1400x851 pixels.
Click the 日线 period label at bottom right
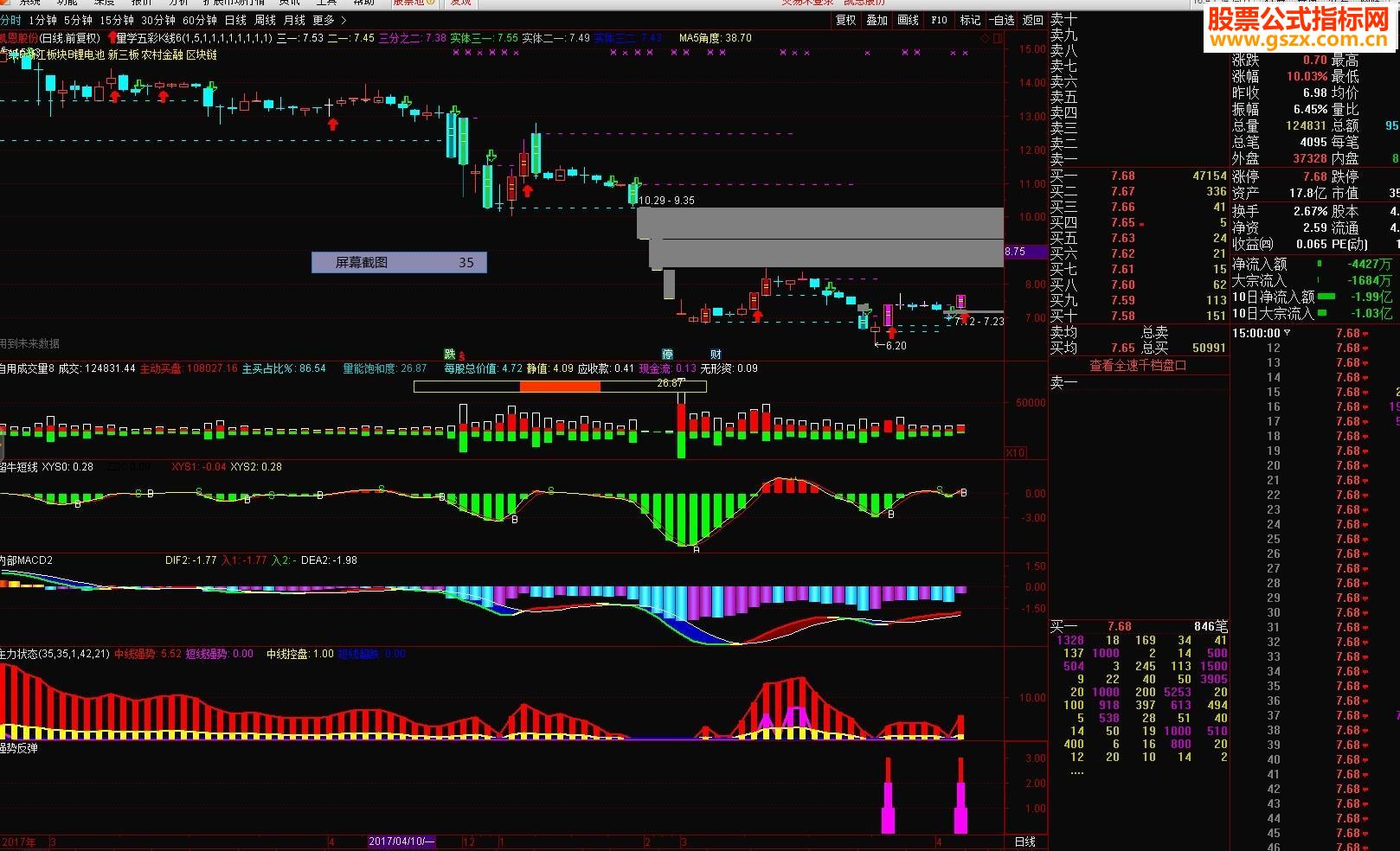(1025, 841)
